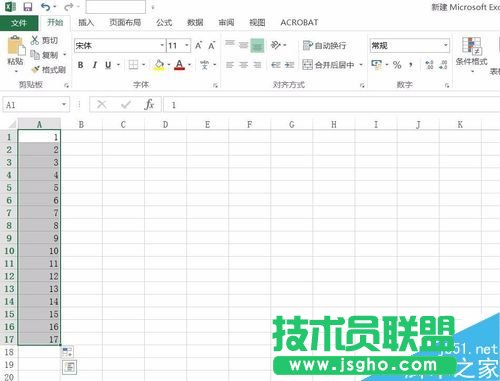The image size is (500, 381).
Task: Click the 合并后居中 merge and center button
Action: pyautogui.click(x=328, y=65)
